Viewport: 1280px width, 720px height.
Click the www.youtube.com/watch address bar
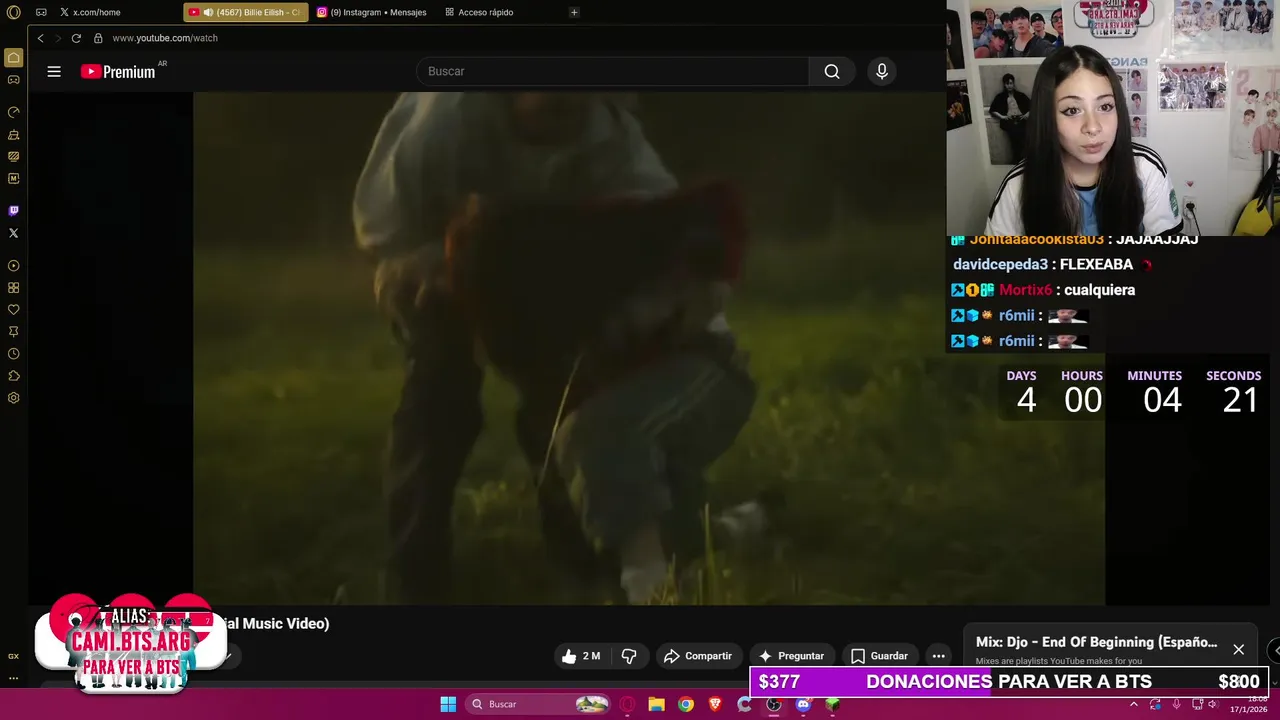(x=165, y=38)
